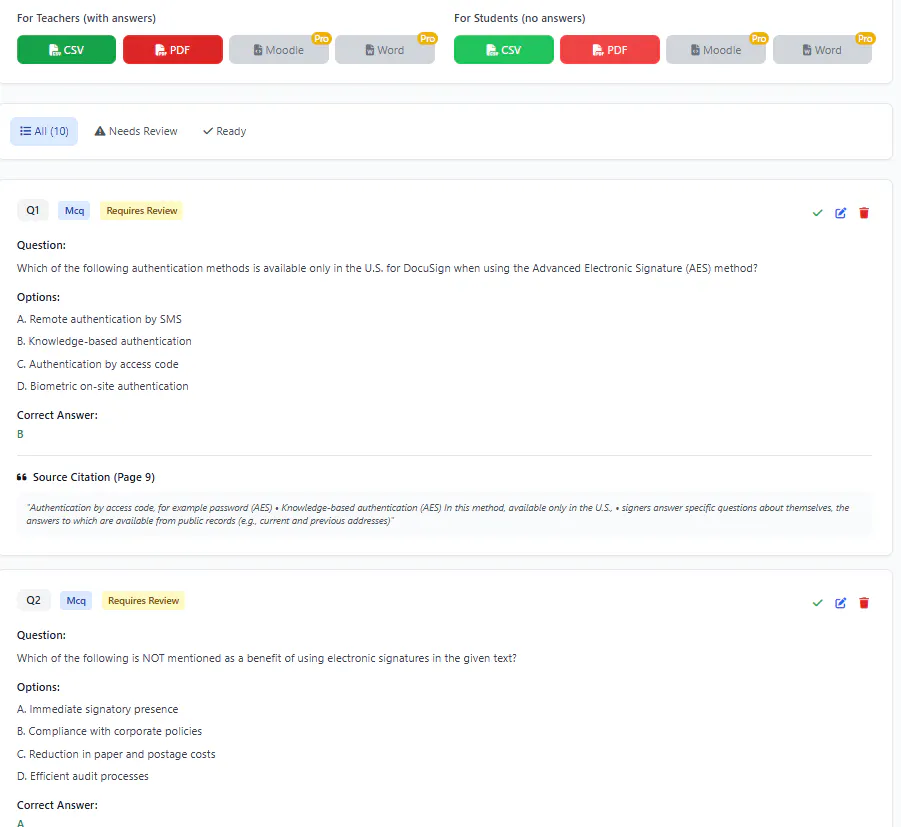Select option C. Authentication by access code
Viewport: 901px width, 827px height.
98,364
